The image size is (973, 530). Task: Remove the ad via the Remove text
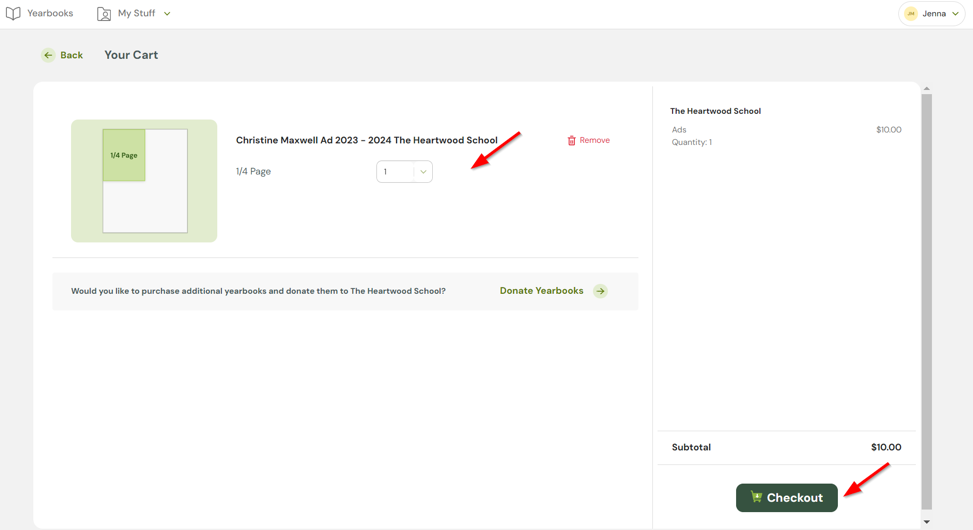pos(594,141)
